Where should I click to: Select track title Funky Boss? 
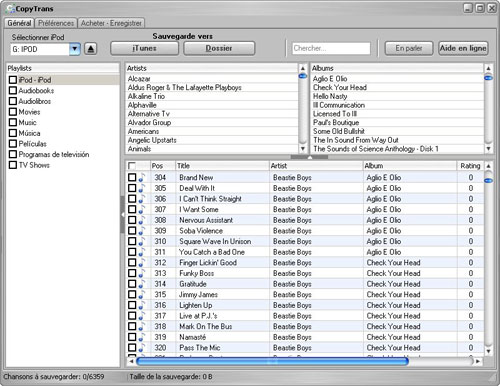196,273
